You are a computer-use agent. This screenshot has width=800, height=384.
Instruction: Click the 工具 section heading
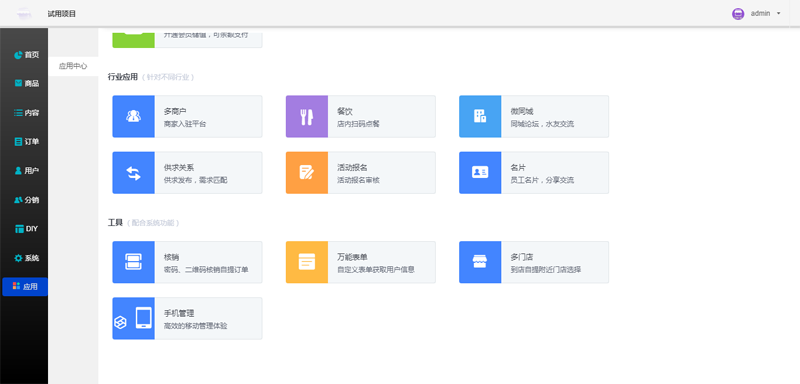click(x=115, y=223)
